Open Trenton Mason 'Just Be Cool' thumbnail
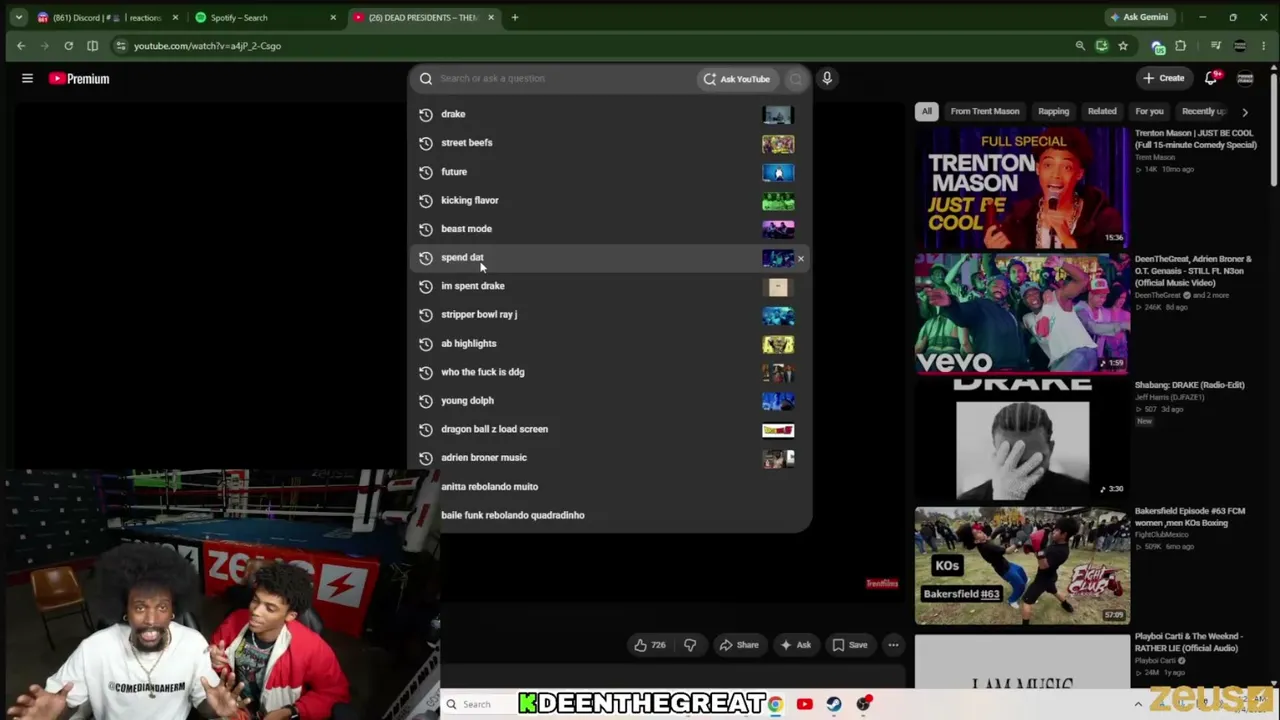The width and height of the screenshot is (1280, 720). [x=1022, y=187]
